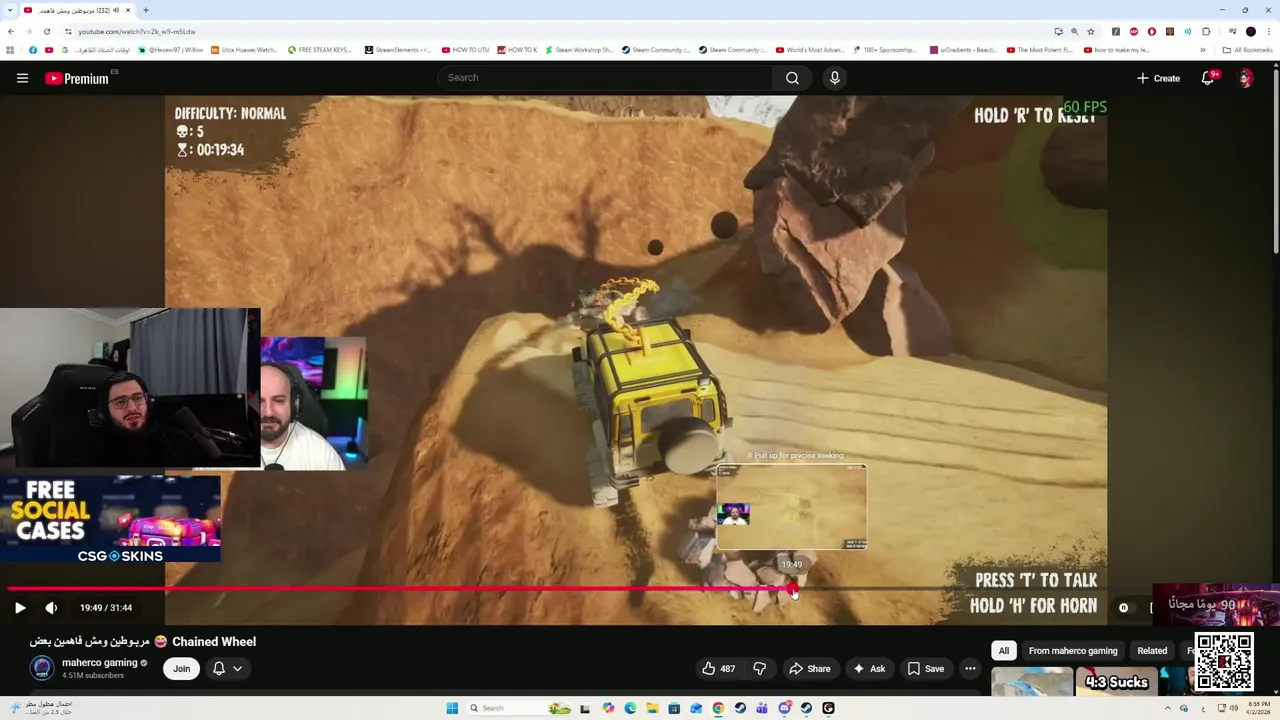Open The Most Potent bookmark

(1040, 49)
